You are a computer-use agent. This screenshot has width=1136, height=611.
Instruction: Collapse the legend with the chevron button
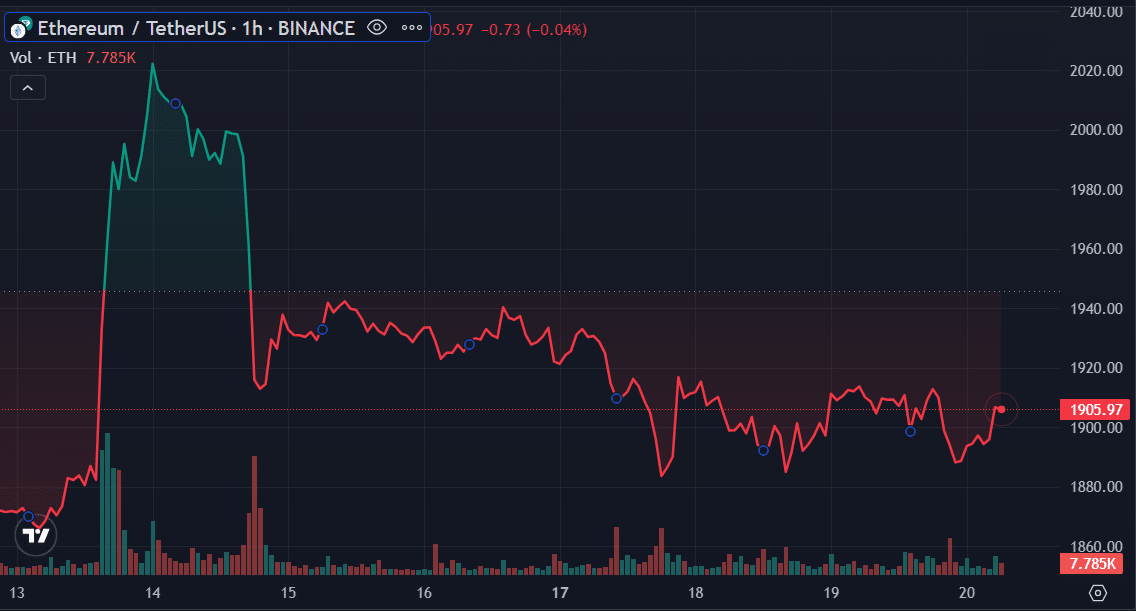28,88
